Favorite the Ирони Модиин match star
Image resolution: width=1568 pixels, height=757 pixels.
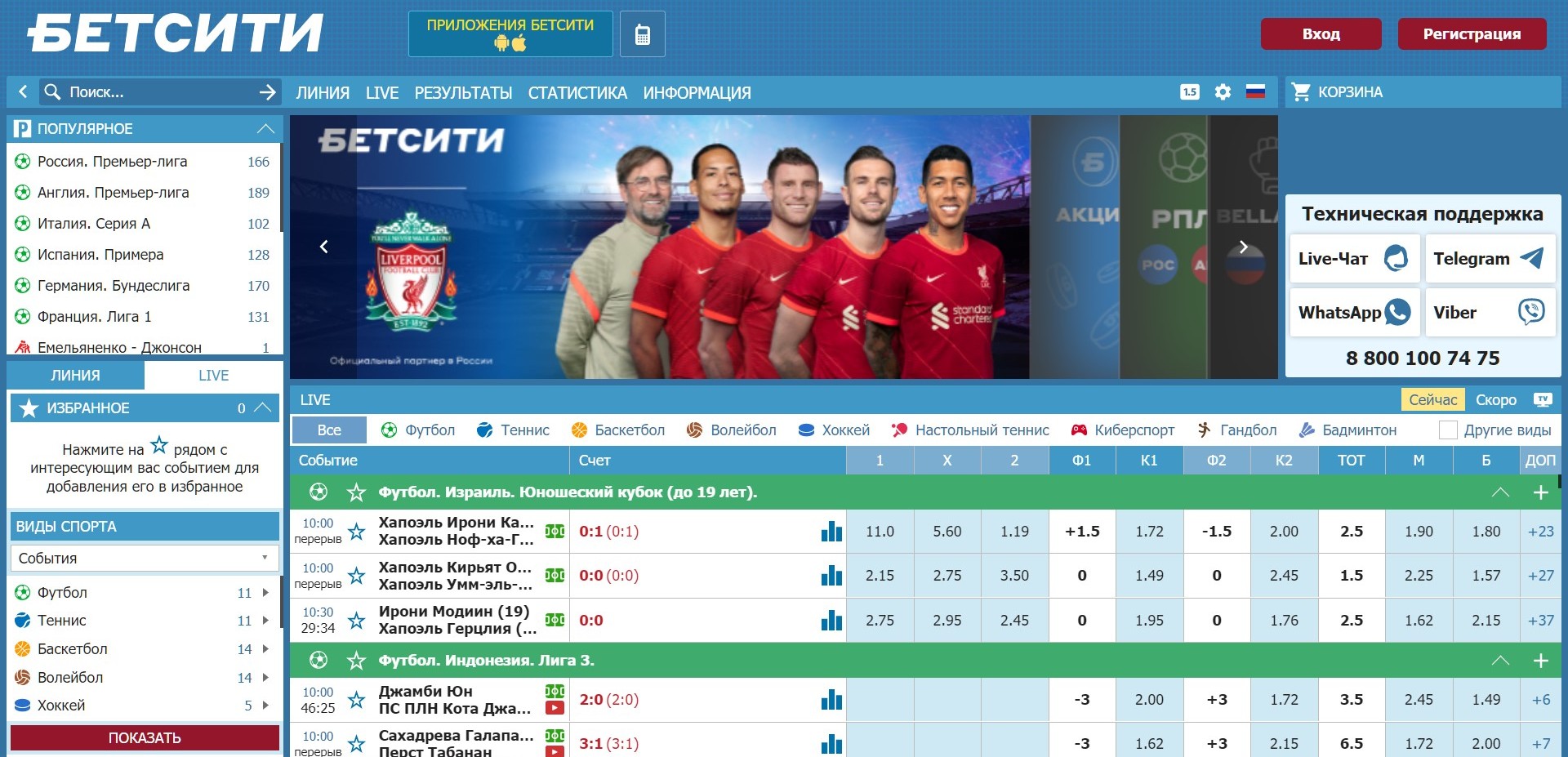[357, 621]
